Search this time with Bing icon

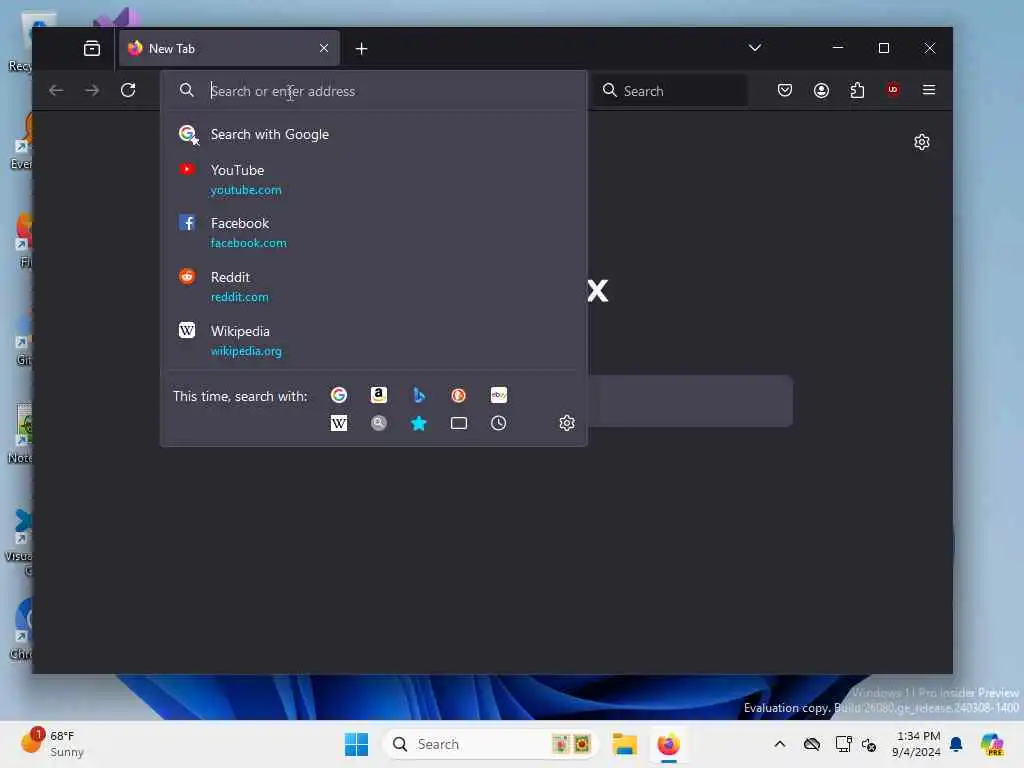pos(419,395)
